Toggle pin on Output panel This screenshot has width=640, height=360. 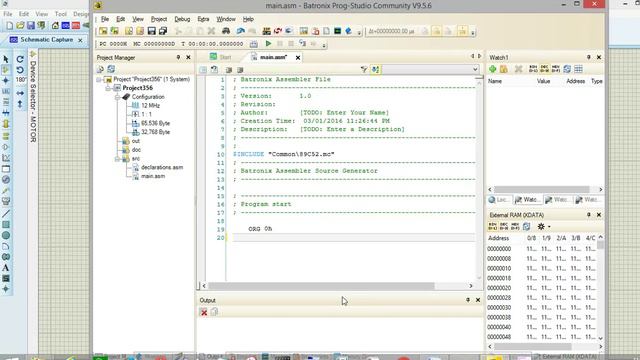coord(468,300)
